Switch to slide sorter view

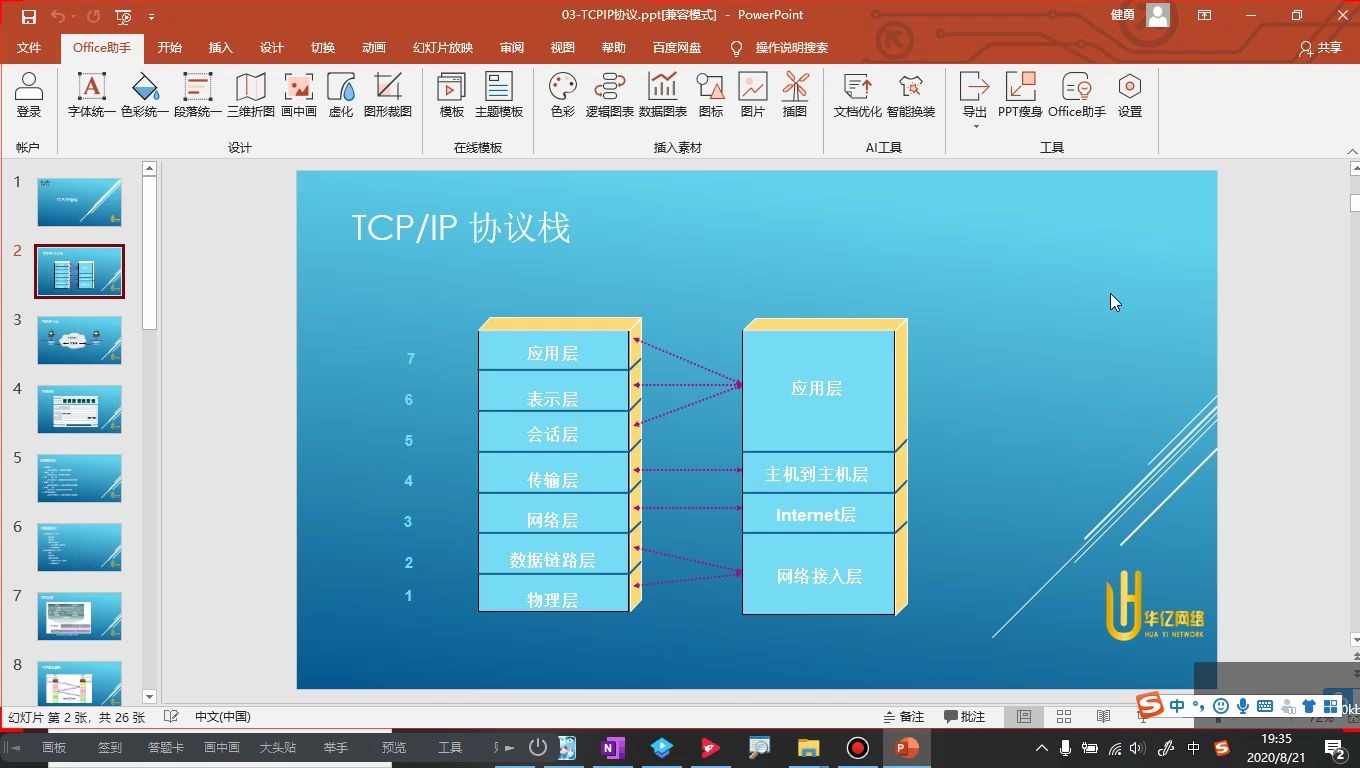click(x=1063, y=716)
